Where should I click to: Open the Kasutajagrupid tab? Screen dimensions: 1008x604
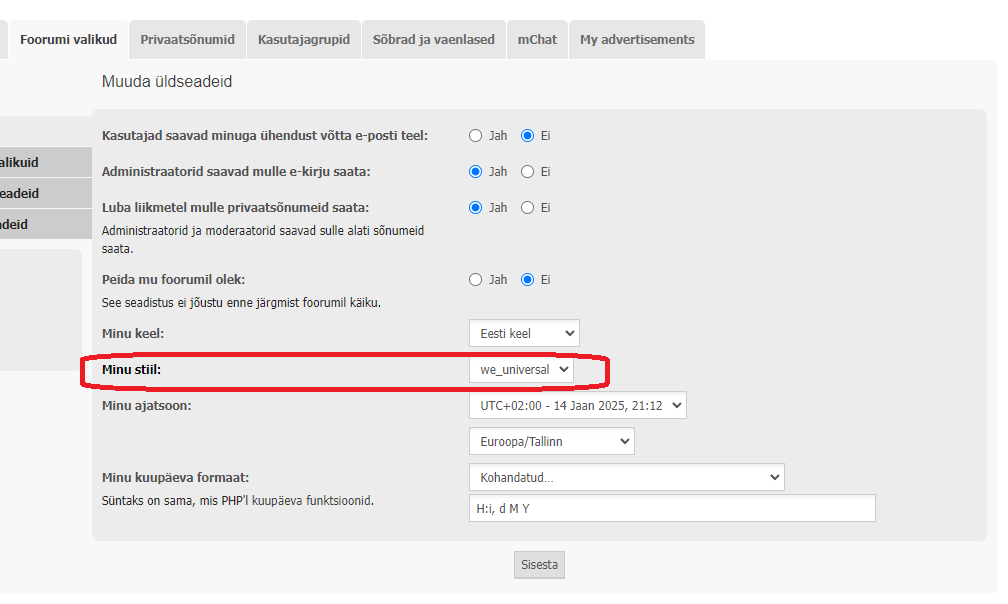303,40
